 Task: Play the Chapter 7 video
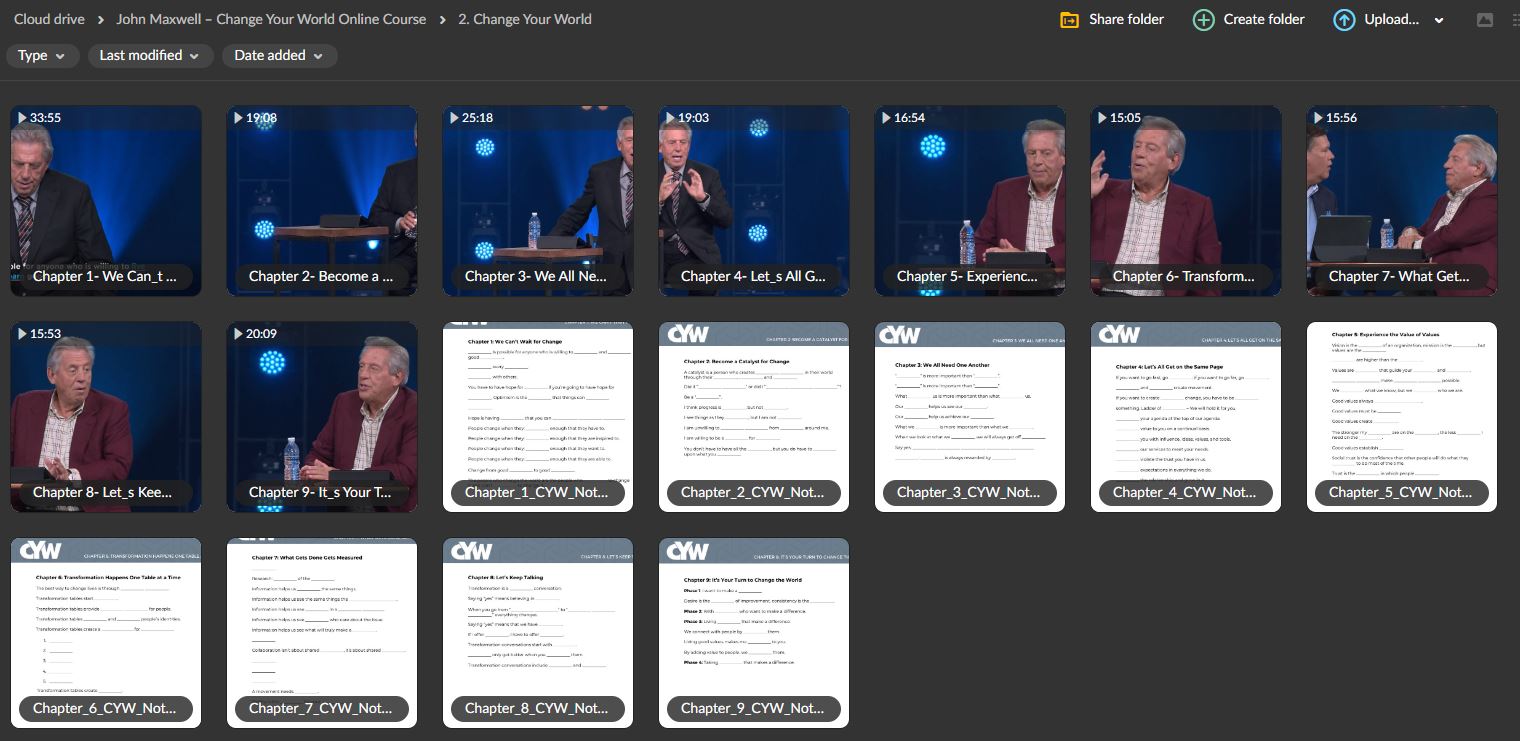[x=1402, y=200]
